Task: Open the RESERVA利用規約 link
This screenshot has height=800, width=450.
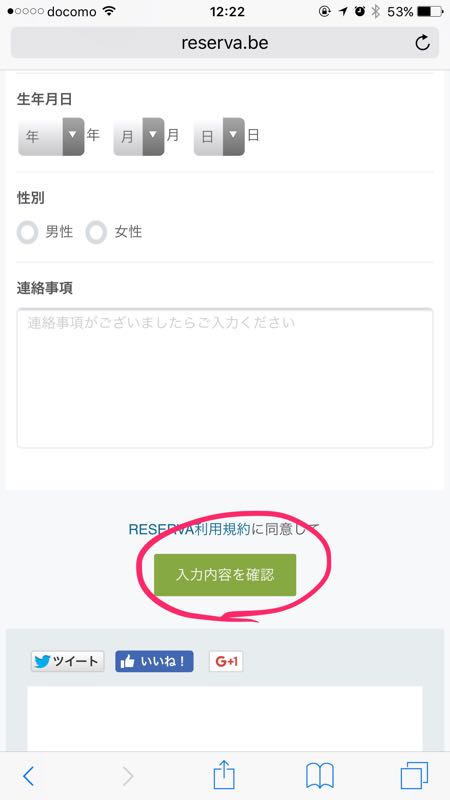Action: pyautogui.click(x=189, y=529)
